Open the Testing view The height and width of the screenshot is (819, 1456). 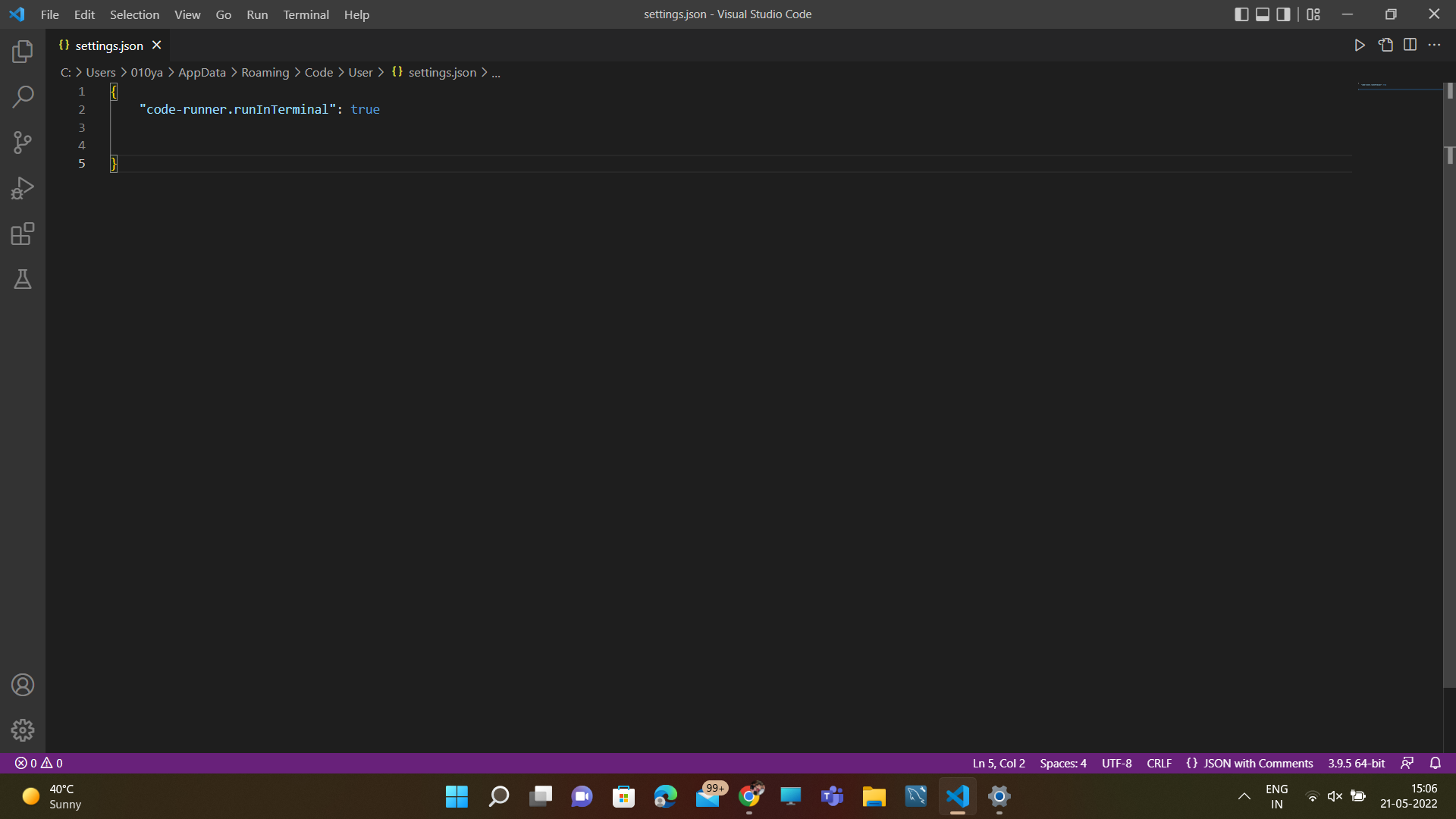coord(22,279)
